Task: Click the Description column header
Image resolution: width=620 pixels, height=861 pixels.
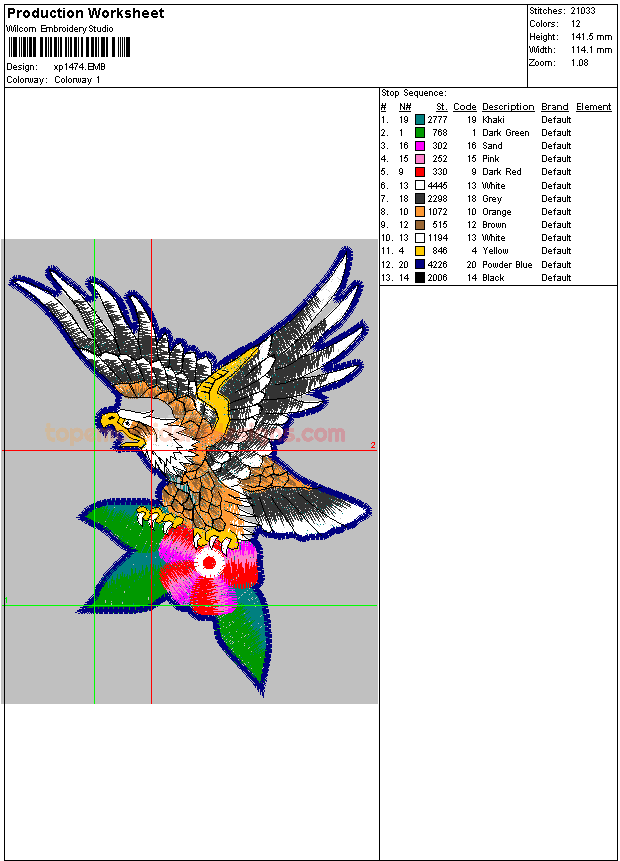Action: pos(508,107)
